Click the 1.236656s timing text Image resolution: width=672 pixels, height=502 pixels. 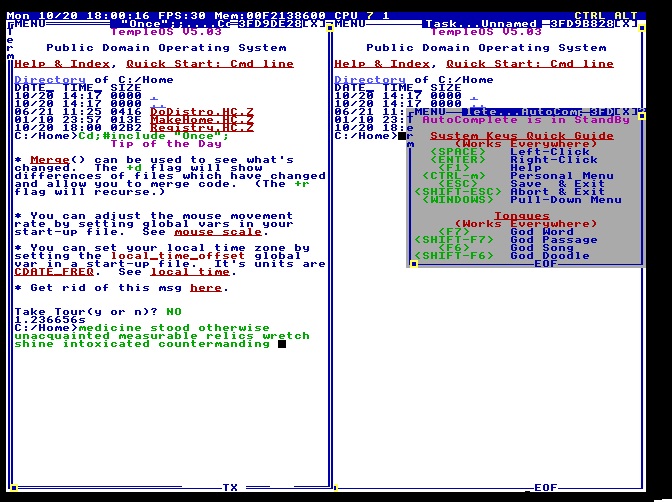pyautogui.click(x=50, y=320)
